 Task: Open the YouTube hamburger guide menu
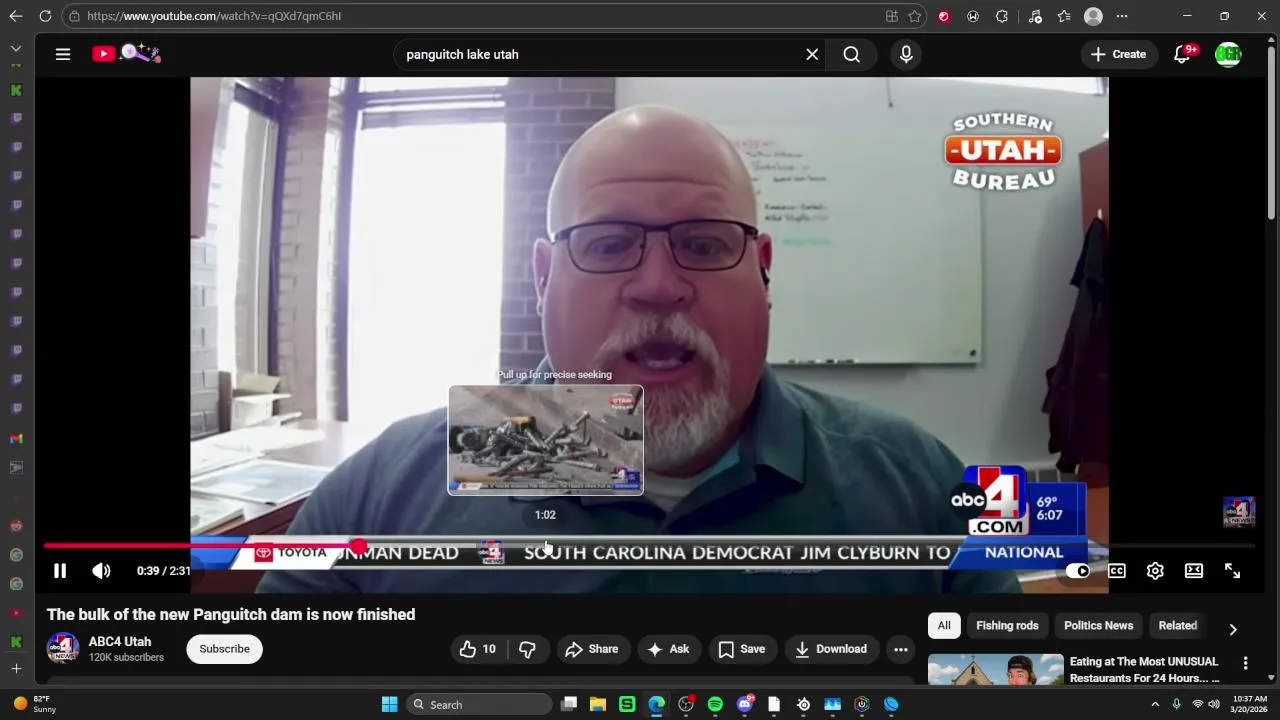pos(63,54)
